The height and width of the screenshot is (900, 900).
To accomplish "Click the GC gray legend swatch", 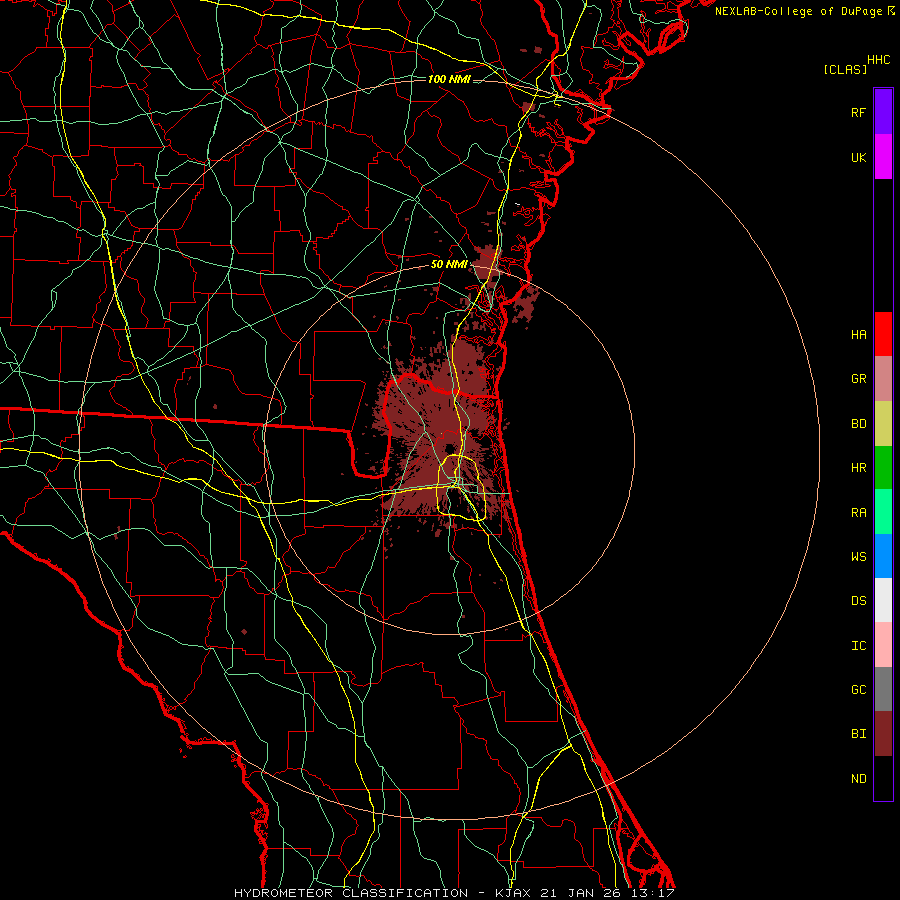I will [883, 689].
